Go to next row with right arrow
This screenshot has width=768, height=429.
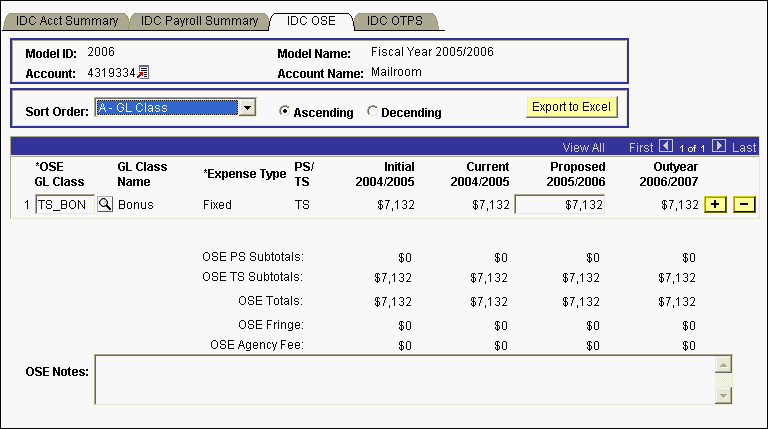(x=719, y=147)
